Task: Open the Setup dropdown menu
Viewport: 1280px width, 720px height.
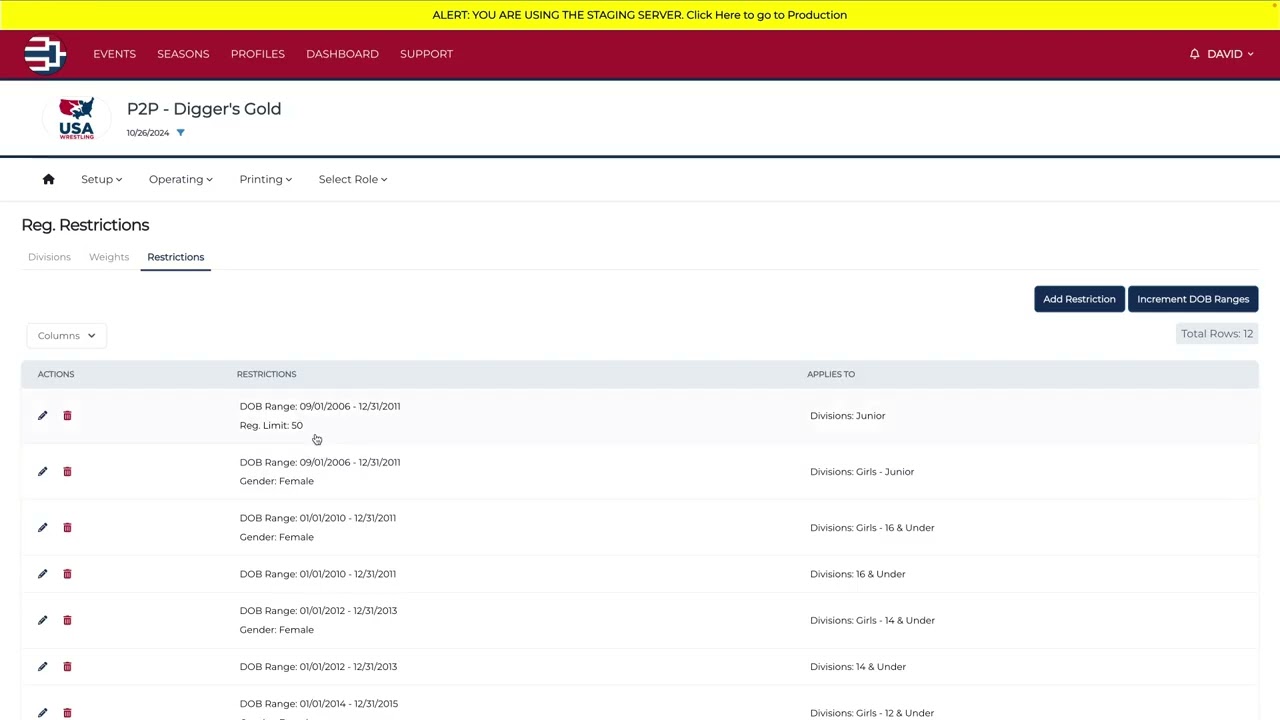Action: [x=101, y=179]
